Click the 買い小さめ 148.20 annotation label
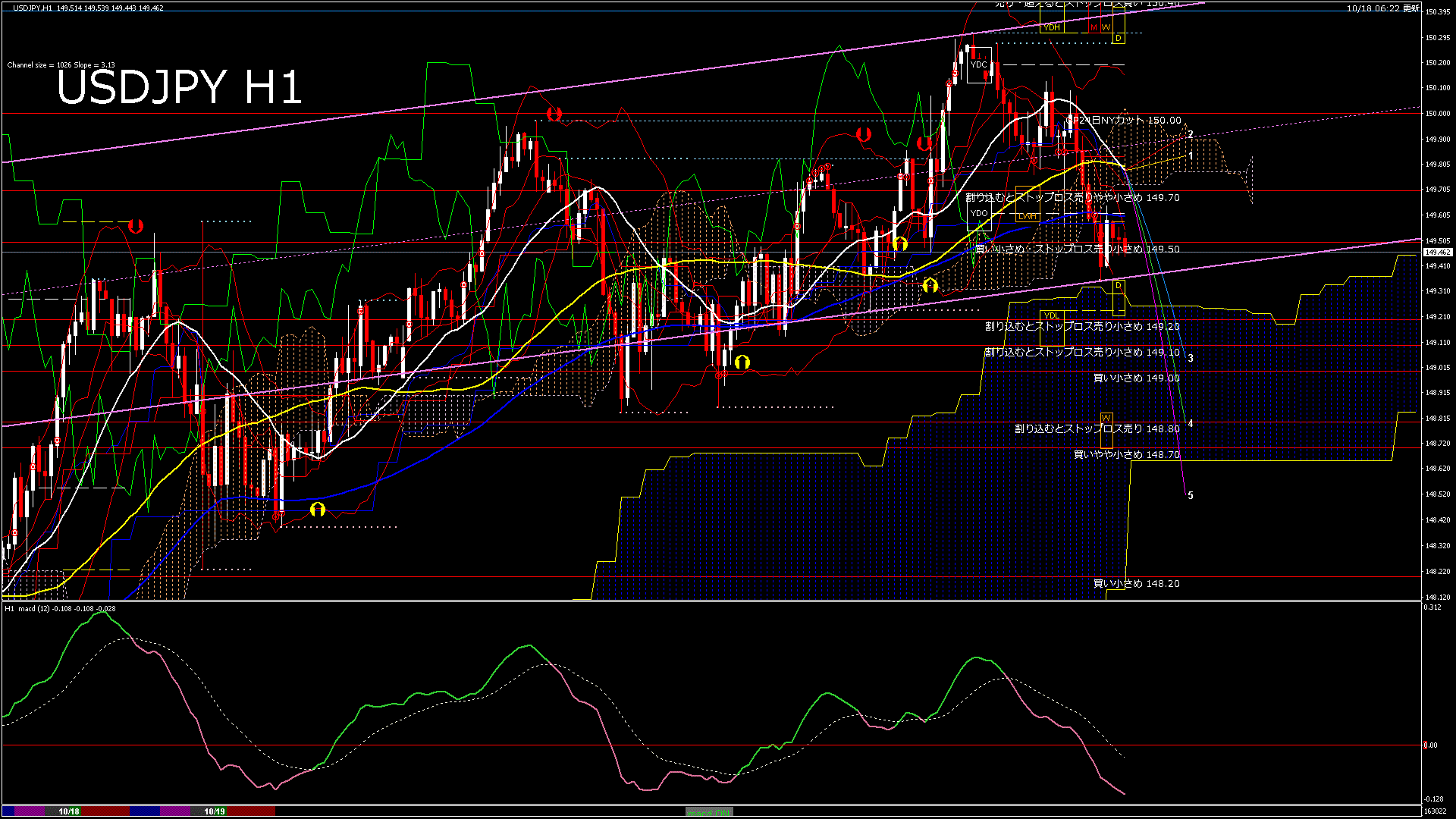The image size is (1456, 819). point(1136,584)
